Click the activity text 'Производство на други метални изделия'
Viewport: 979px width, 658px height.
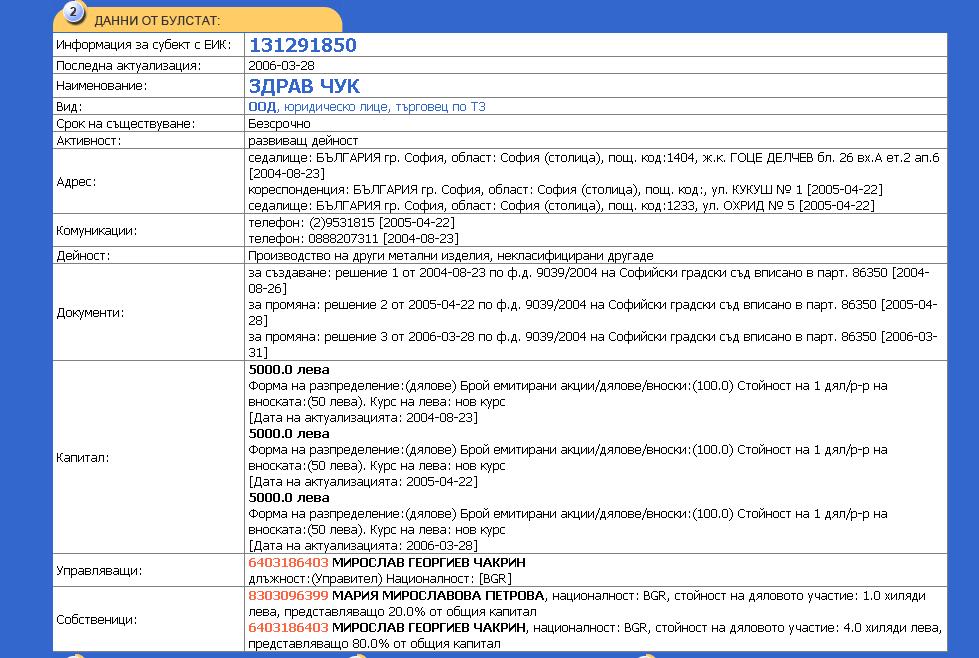click(370, 255)
